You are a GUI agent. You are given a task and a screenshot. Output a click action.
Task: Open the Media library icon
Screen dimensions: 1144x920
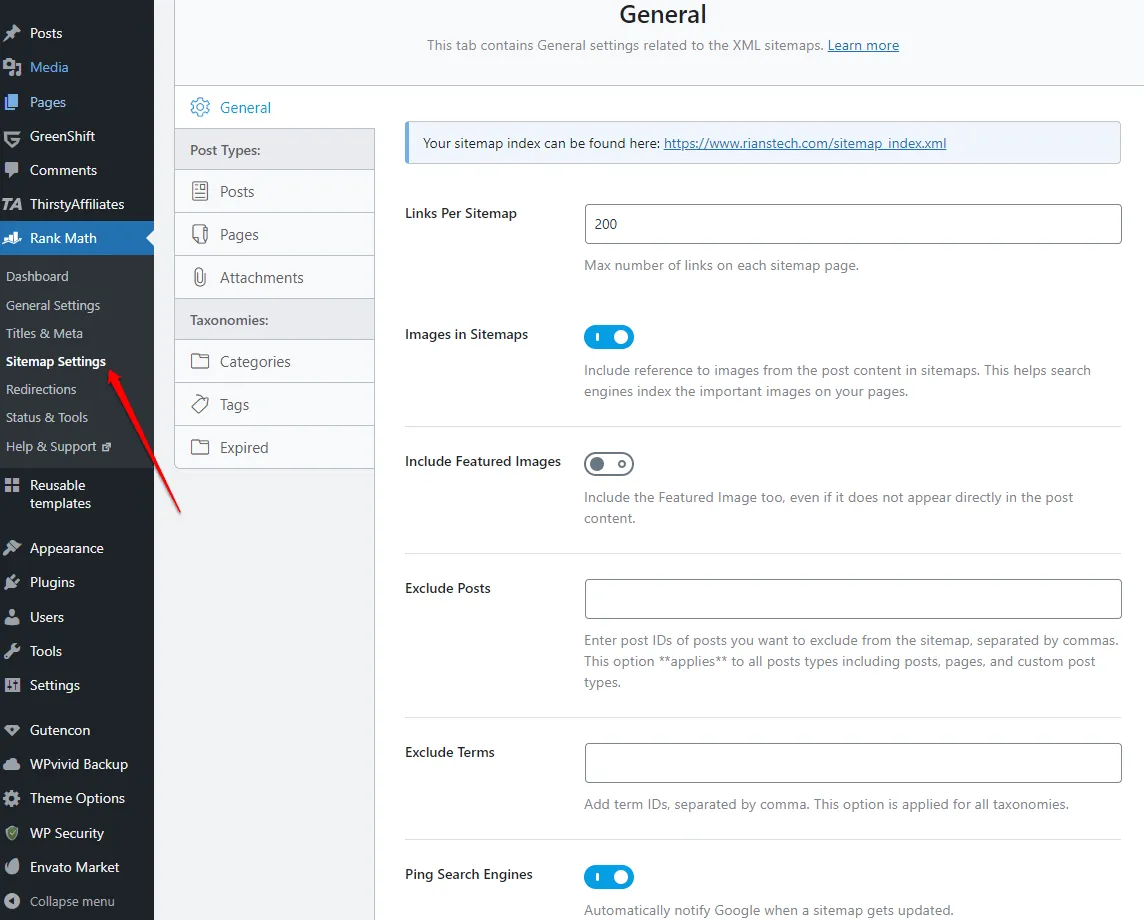14,67
